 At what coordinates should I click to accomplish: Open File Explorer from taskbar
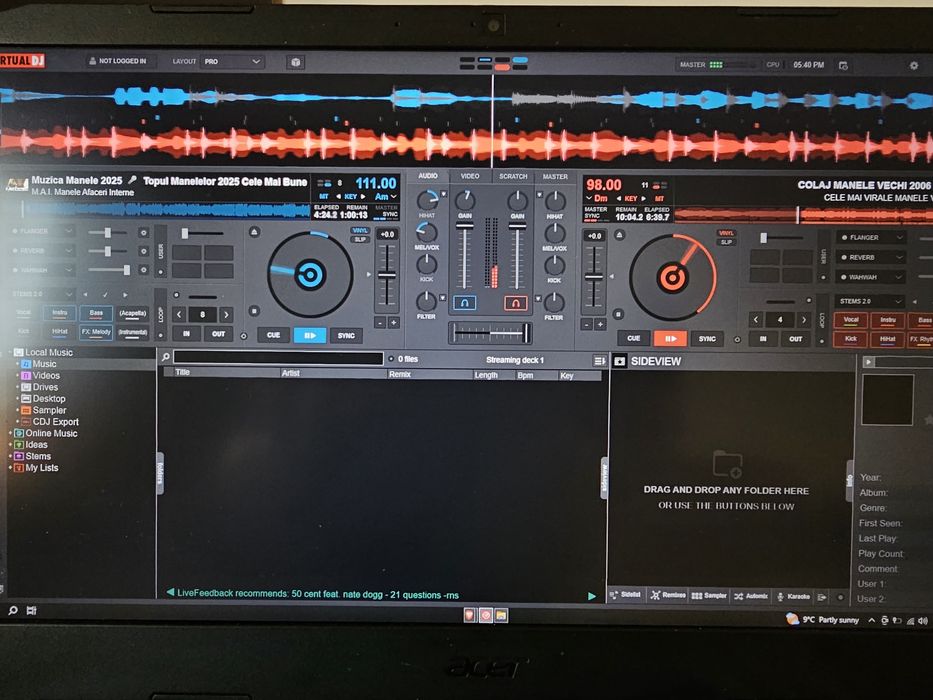(502, 615)
